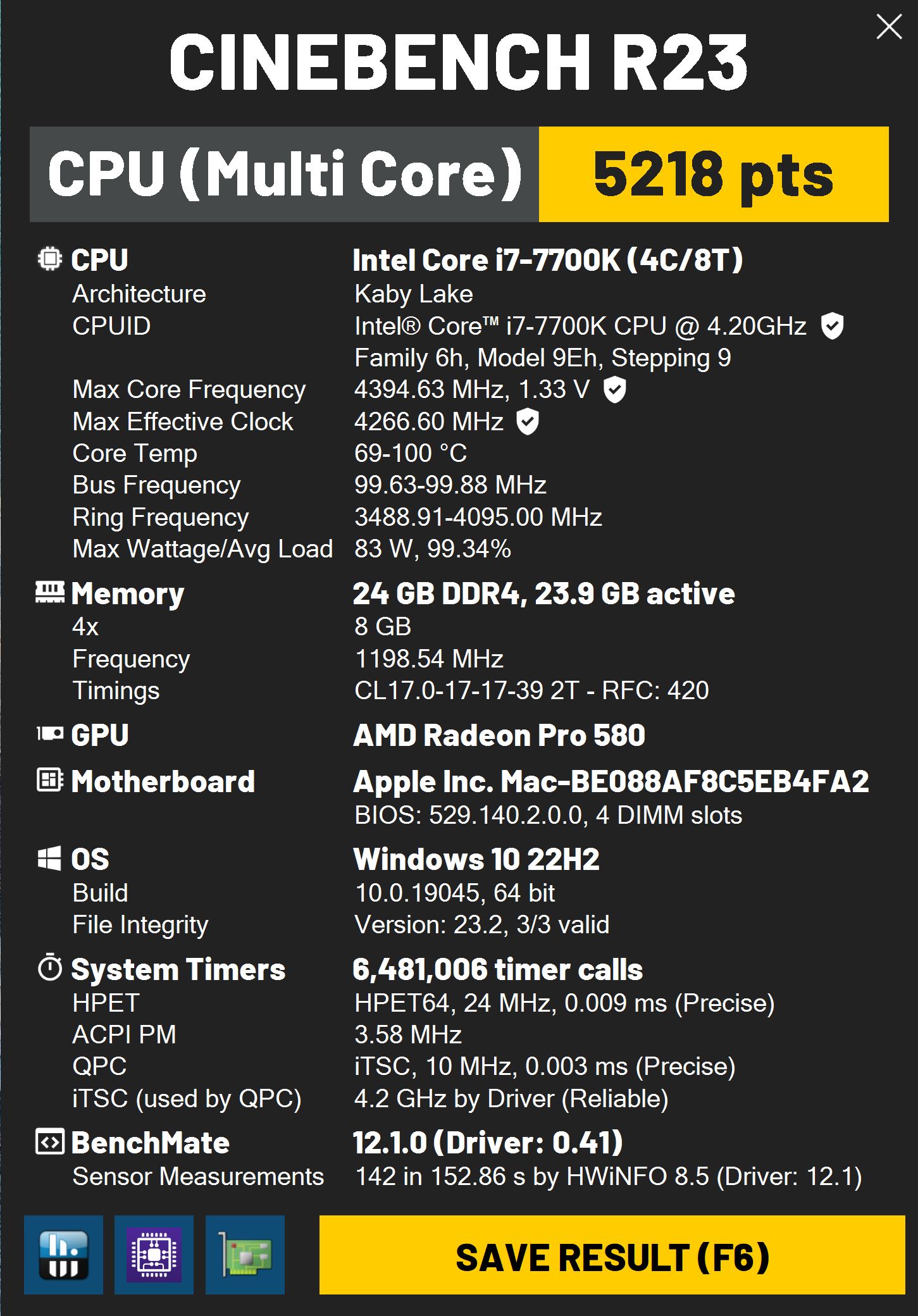This screenshot has width=918, height=1316.
Task: Click the CINEBENCH R23 title
Action: click(x=459, y=62)
